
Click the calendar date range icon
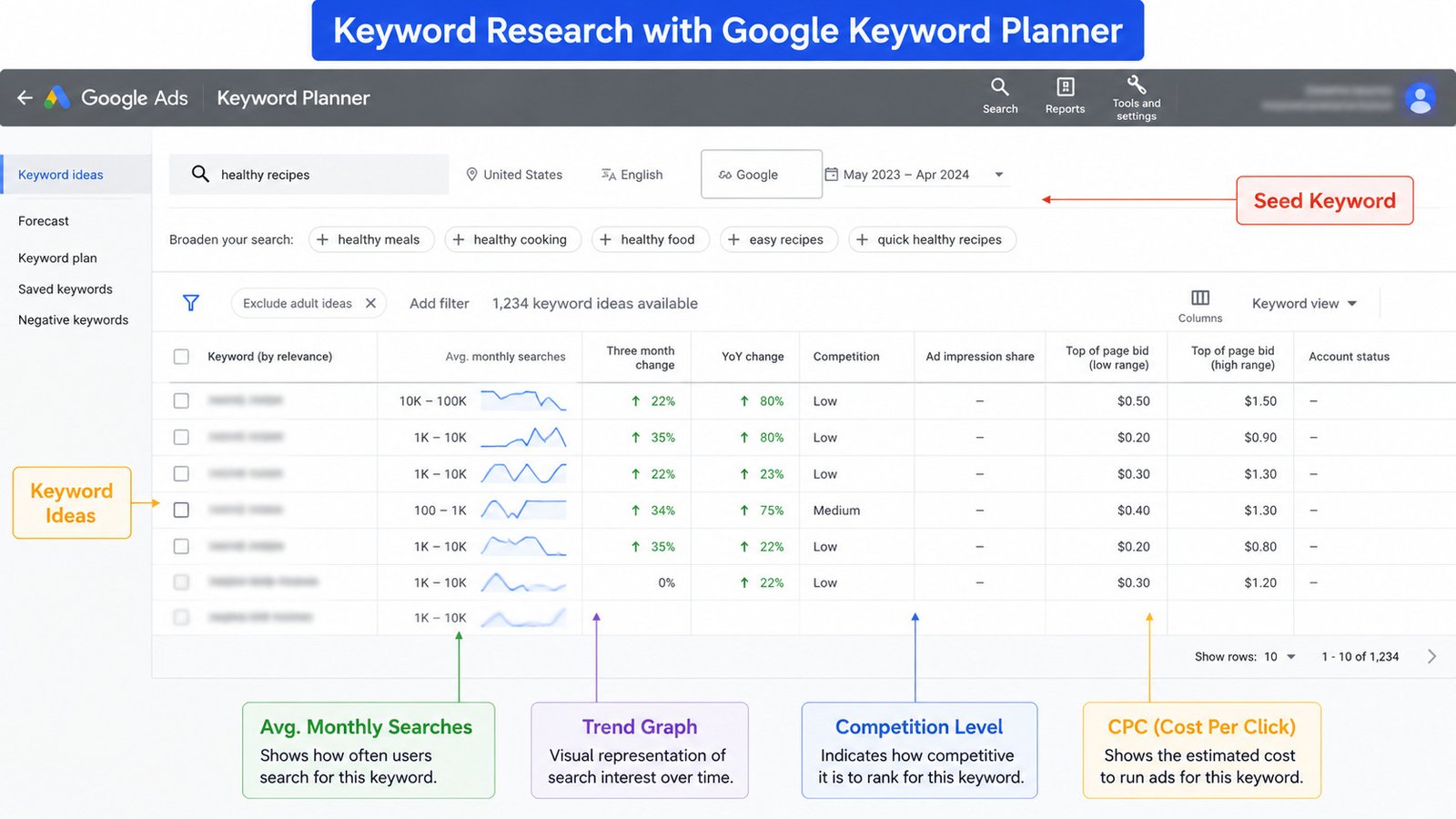tap(831, 174)
